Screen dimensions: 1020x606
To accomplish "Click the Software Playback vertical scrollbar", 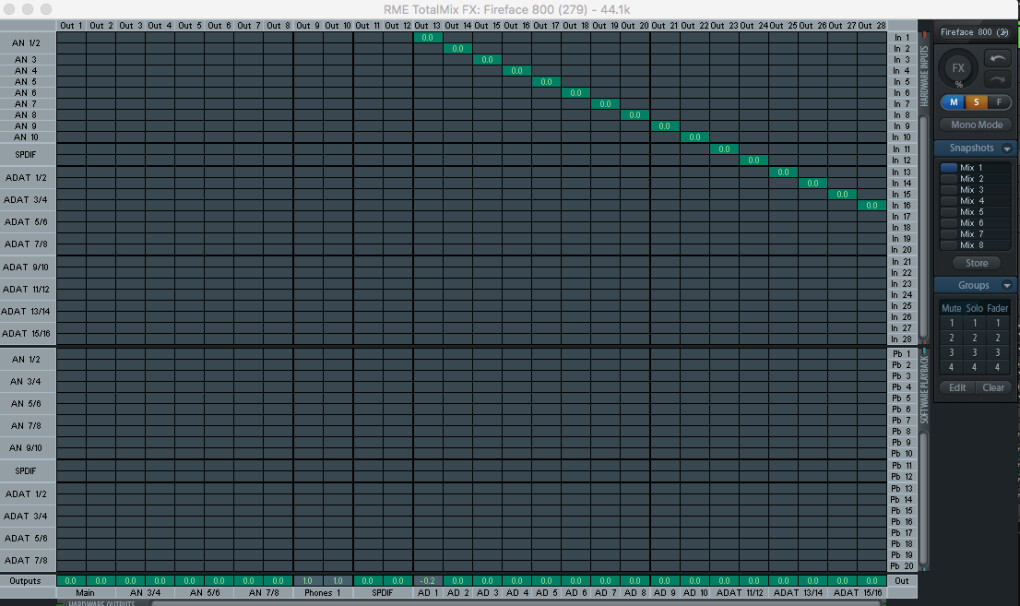I will coord(924,498).
